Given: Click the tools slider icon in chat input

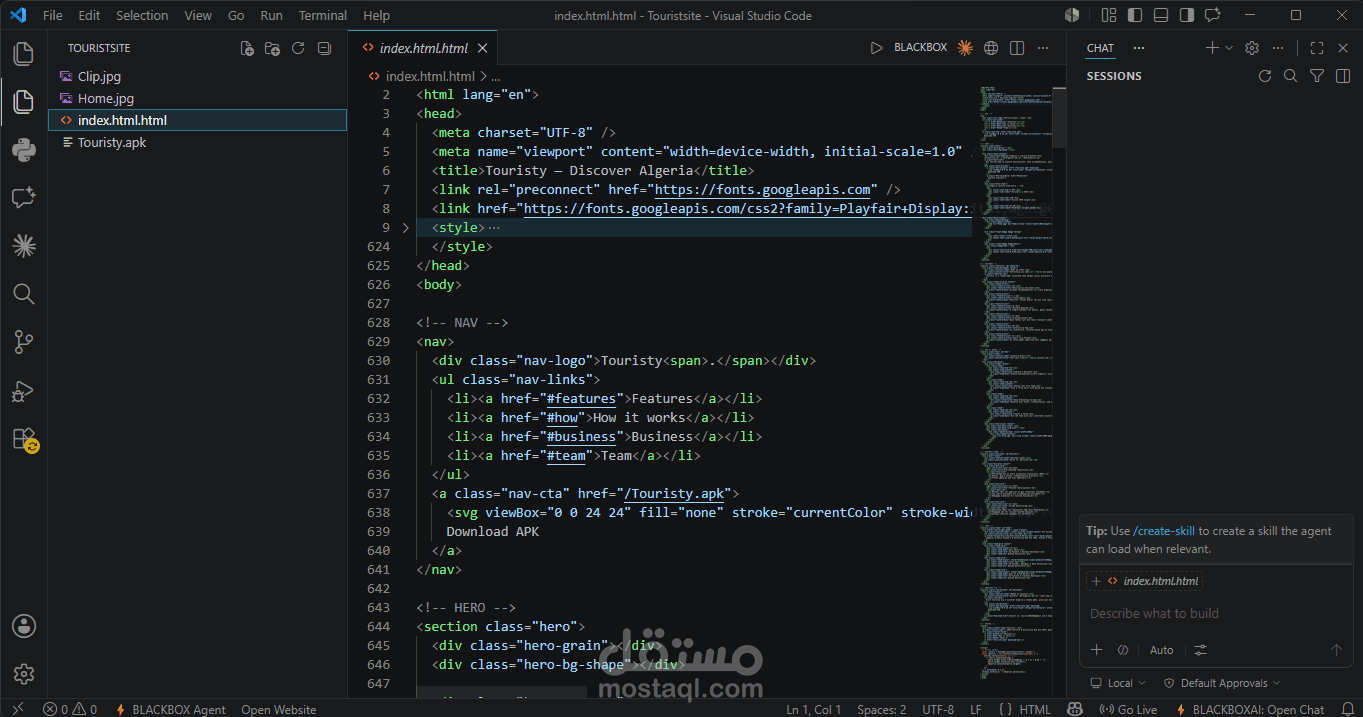Looking at the screenshot, I should [x=1201, y=650].
